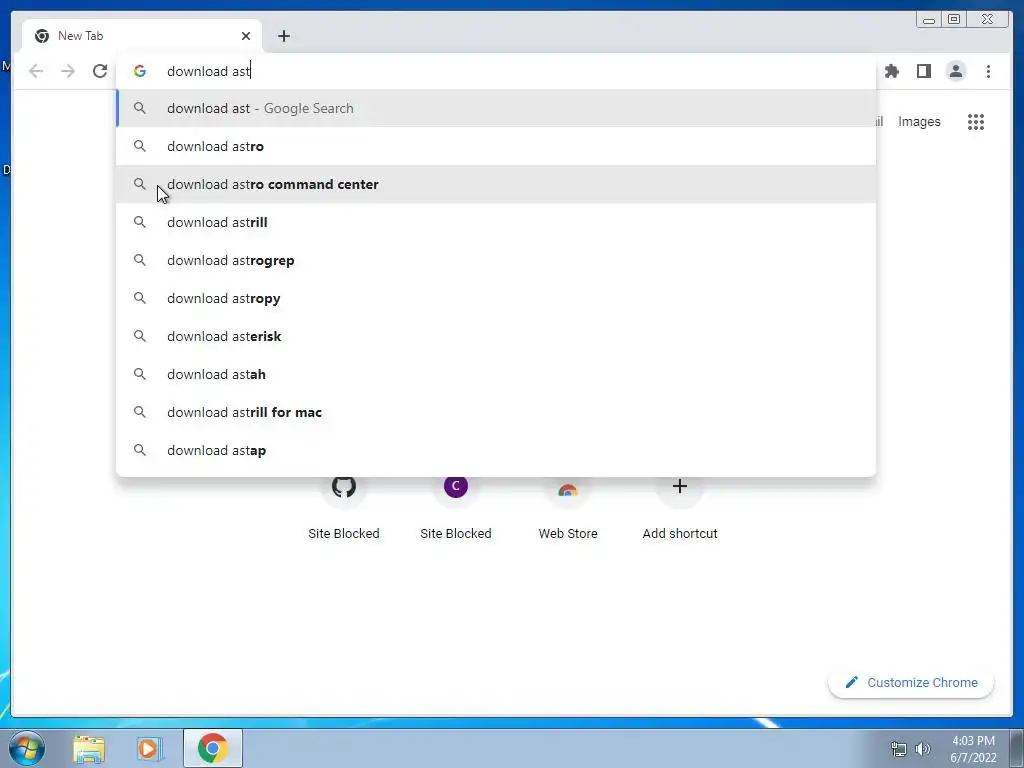Open a new tab with plus button

click(x=283, y=36)
